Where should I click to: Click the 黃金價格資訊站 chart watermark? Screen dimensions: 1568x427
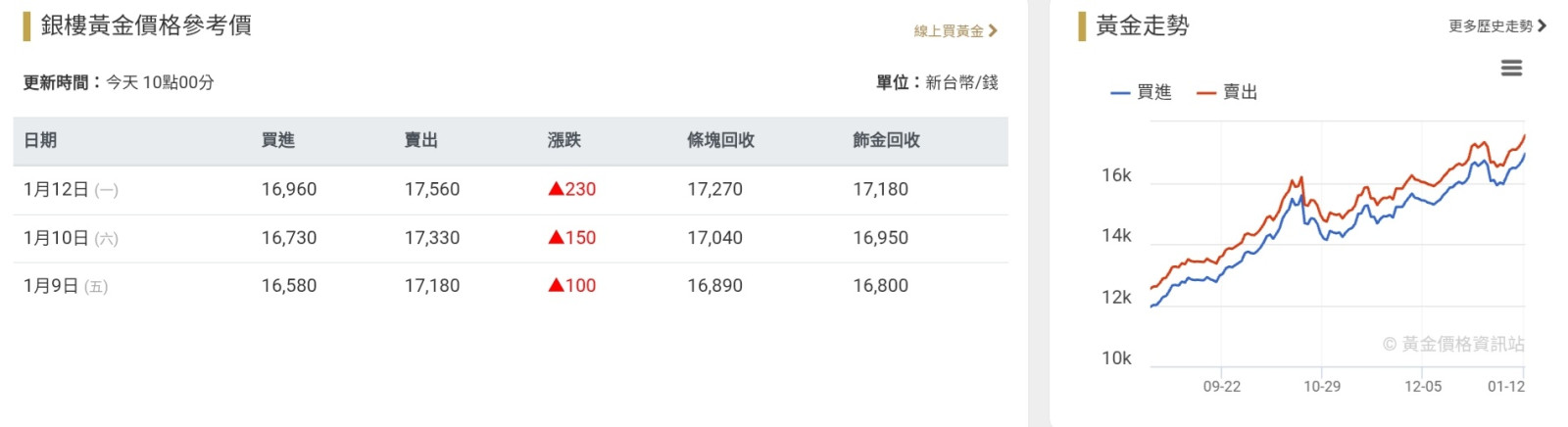1453,344
